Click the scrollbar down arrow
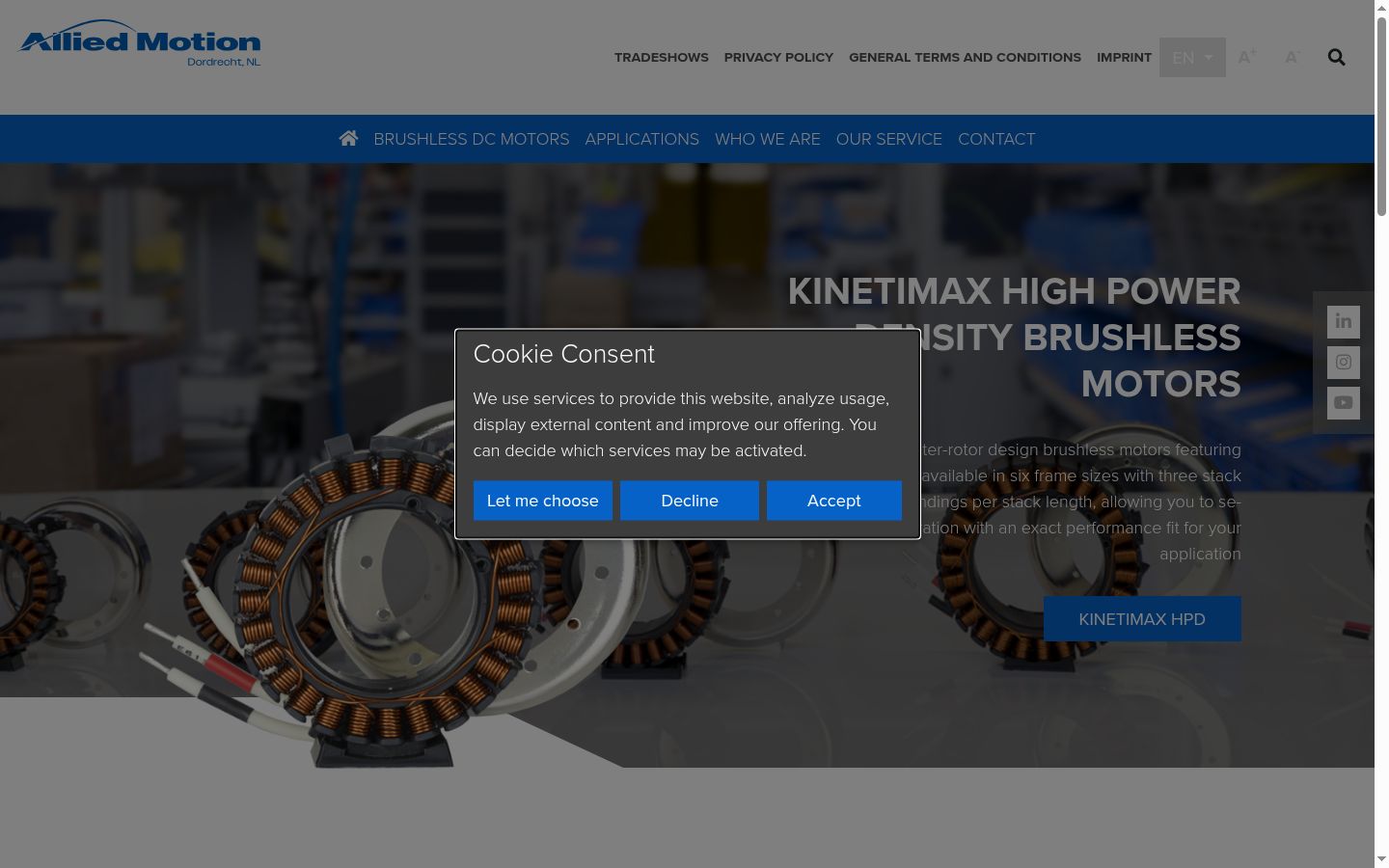Viewport: 1389px width, 868px height. pyautogui.click(x=1381, y=859)
